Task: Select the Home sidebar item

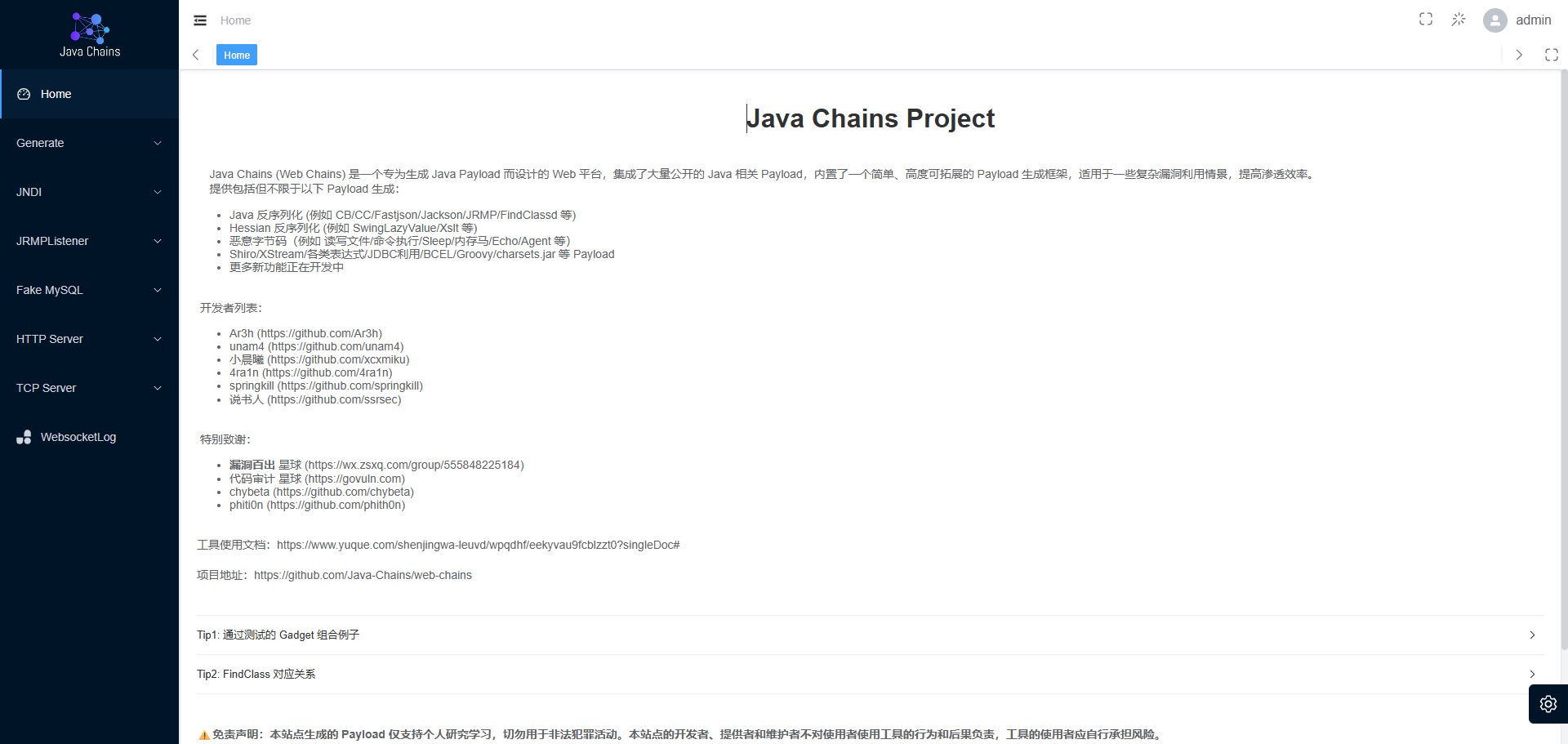Action: (x=89, y=94)
